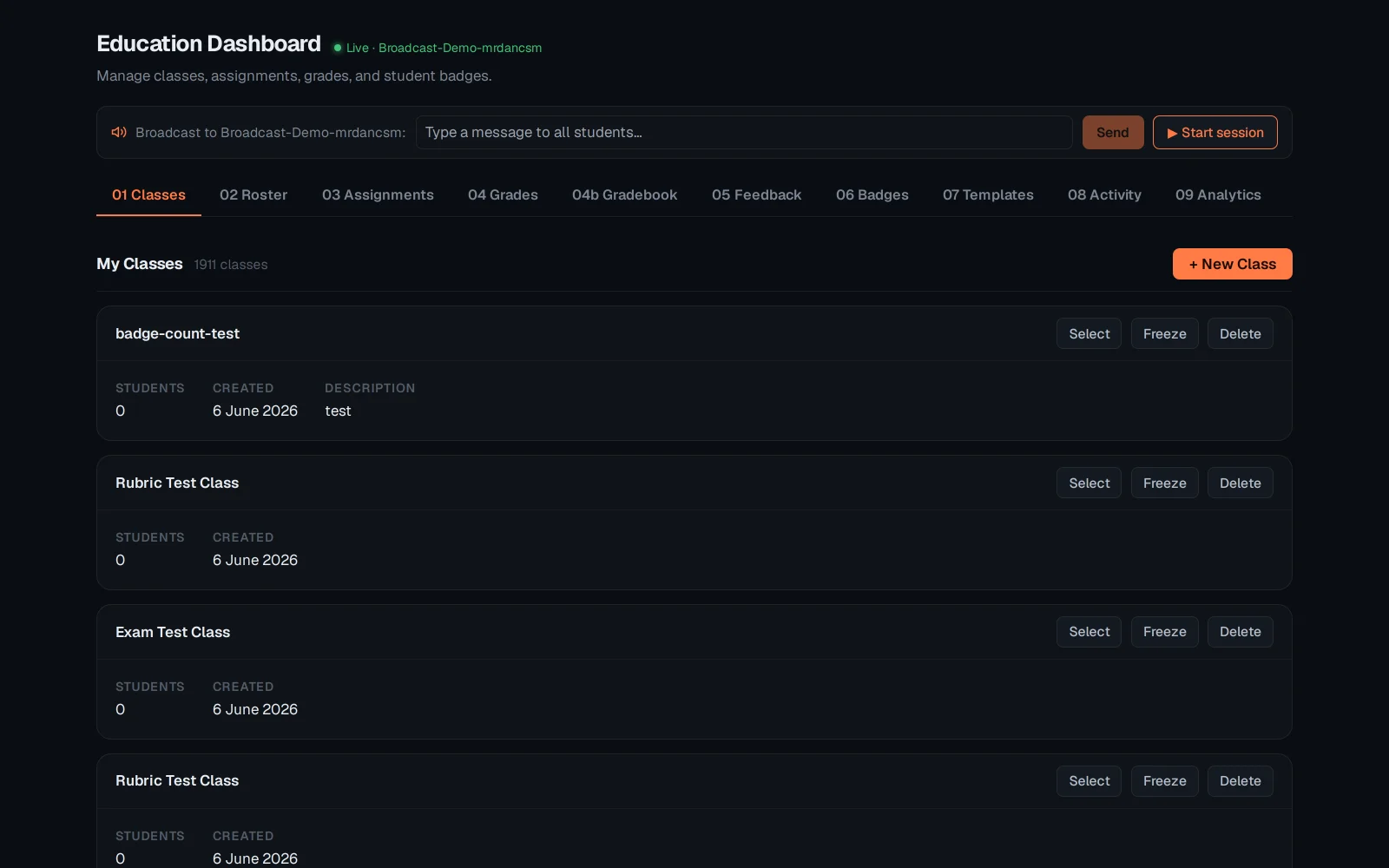Click badge-count-test description value 'test'

coord(338,411)
